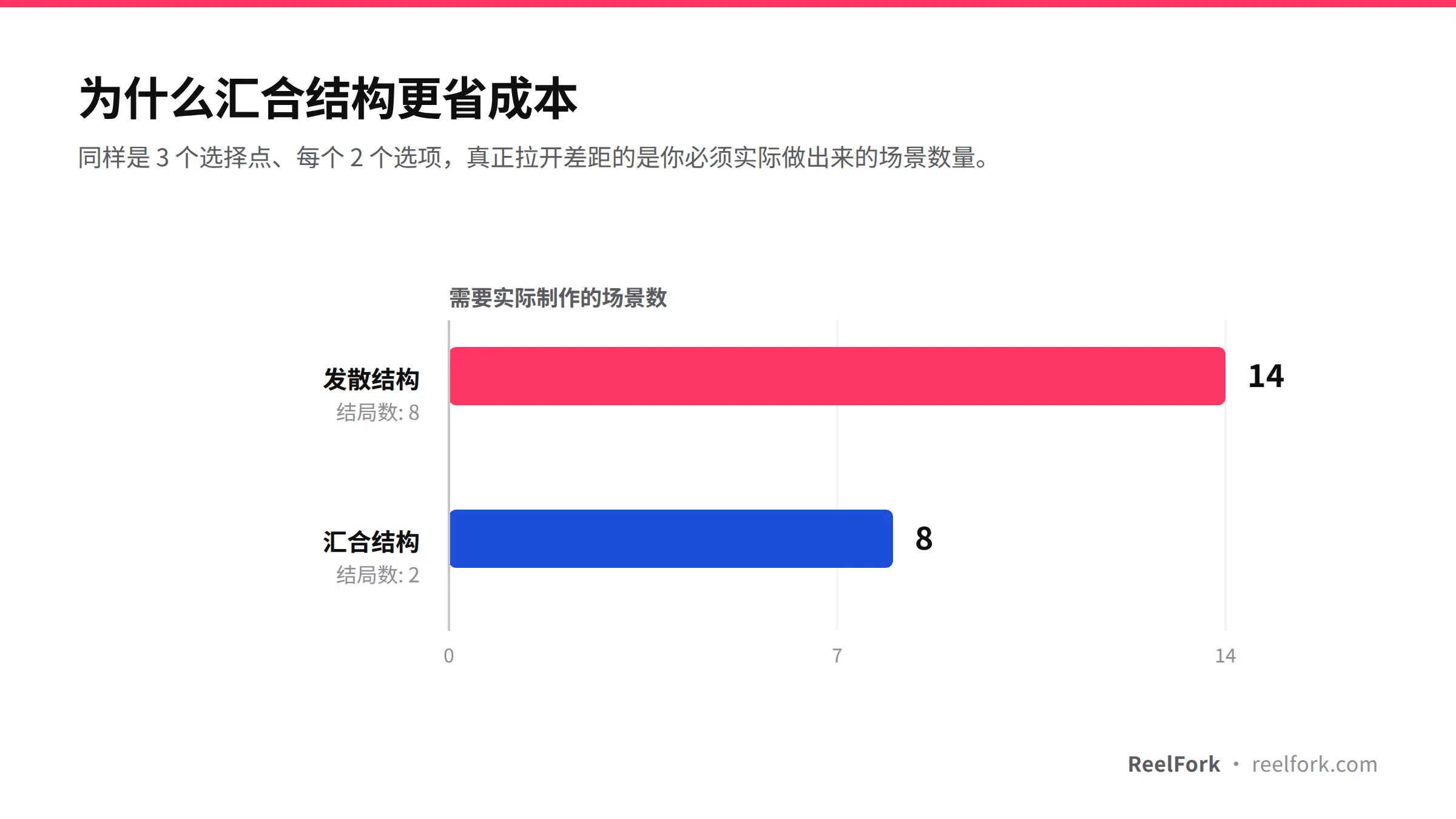The width and height of the screenshot is (1456, 819).
Task: Click the axis tick label 7
Action: pos(837,656)
